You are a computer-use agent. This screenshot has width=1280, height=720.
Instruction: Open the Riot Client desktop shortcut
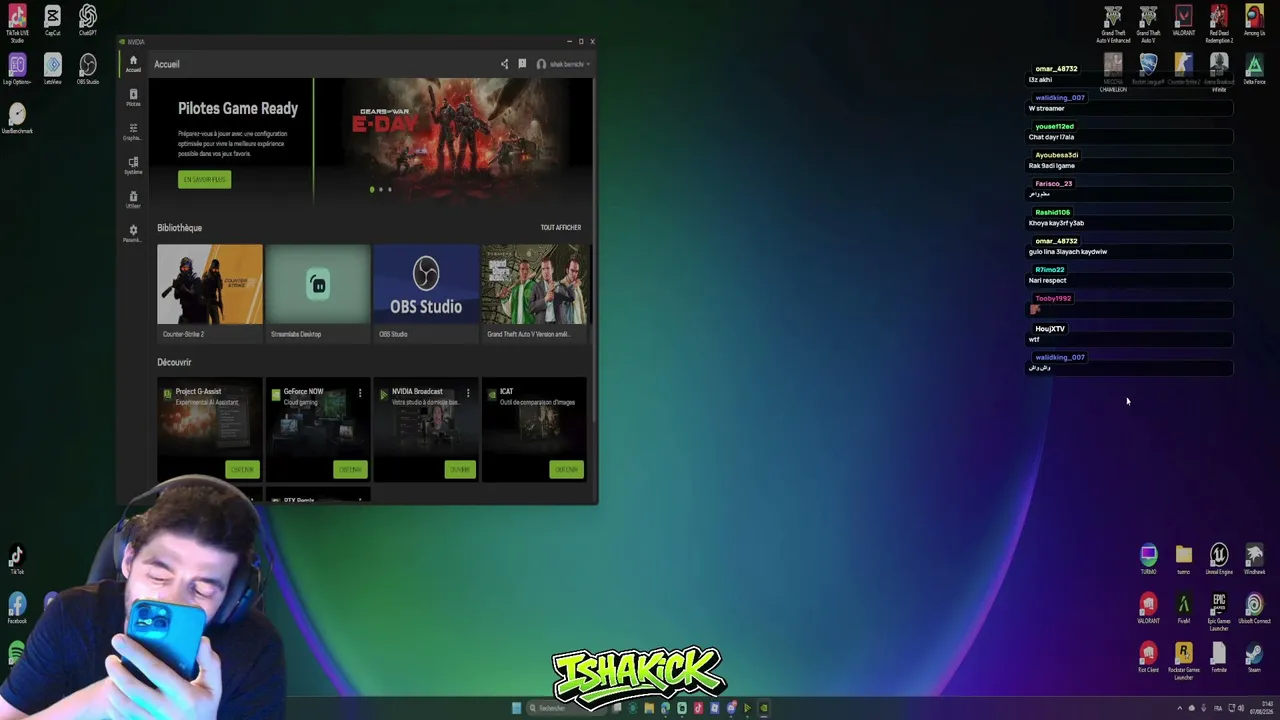coord(1148,657)
